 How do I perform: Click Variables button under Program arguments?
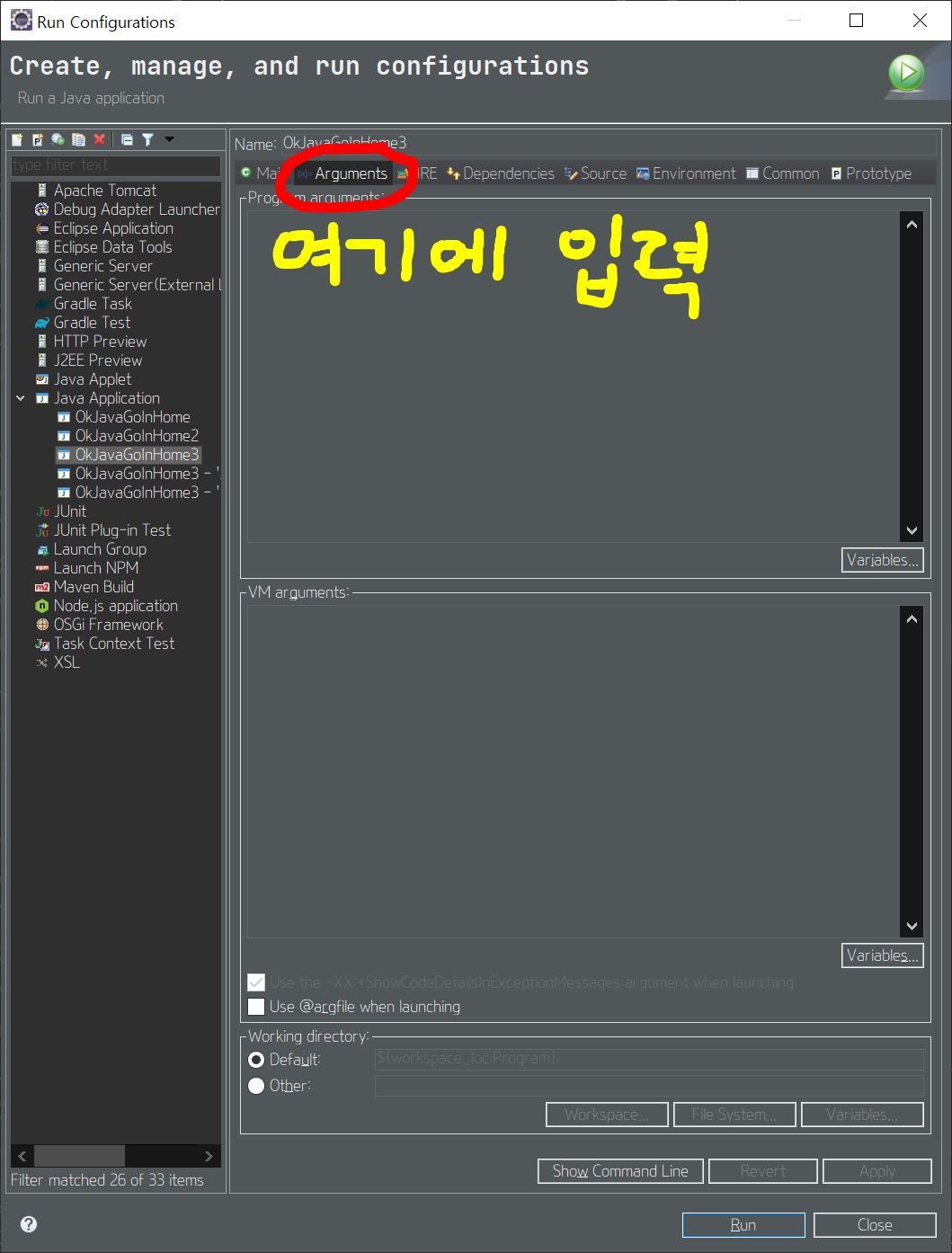[x=883, y=560]
